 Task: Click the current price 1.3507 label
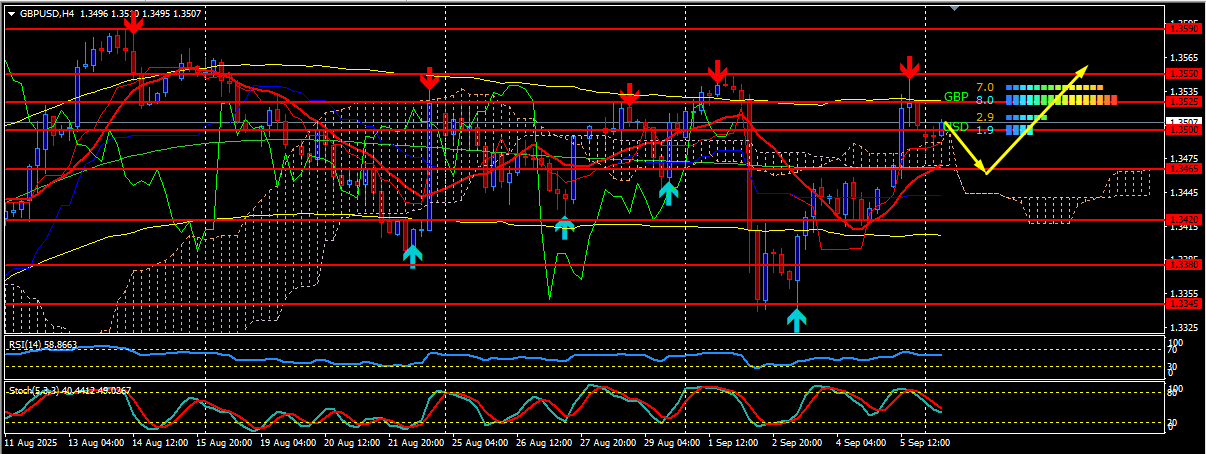(1184, 121)
